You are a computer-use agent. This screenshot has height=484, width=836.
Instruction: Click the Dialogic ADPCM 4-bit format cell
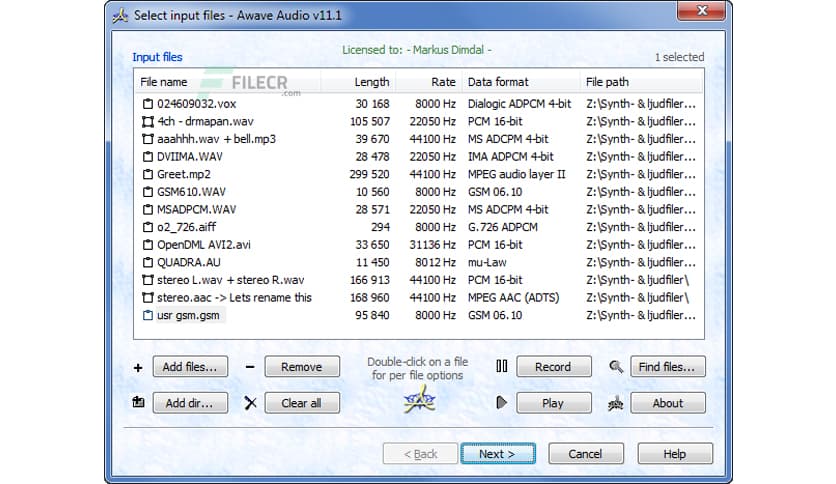point(519,104)
